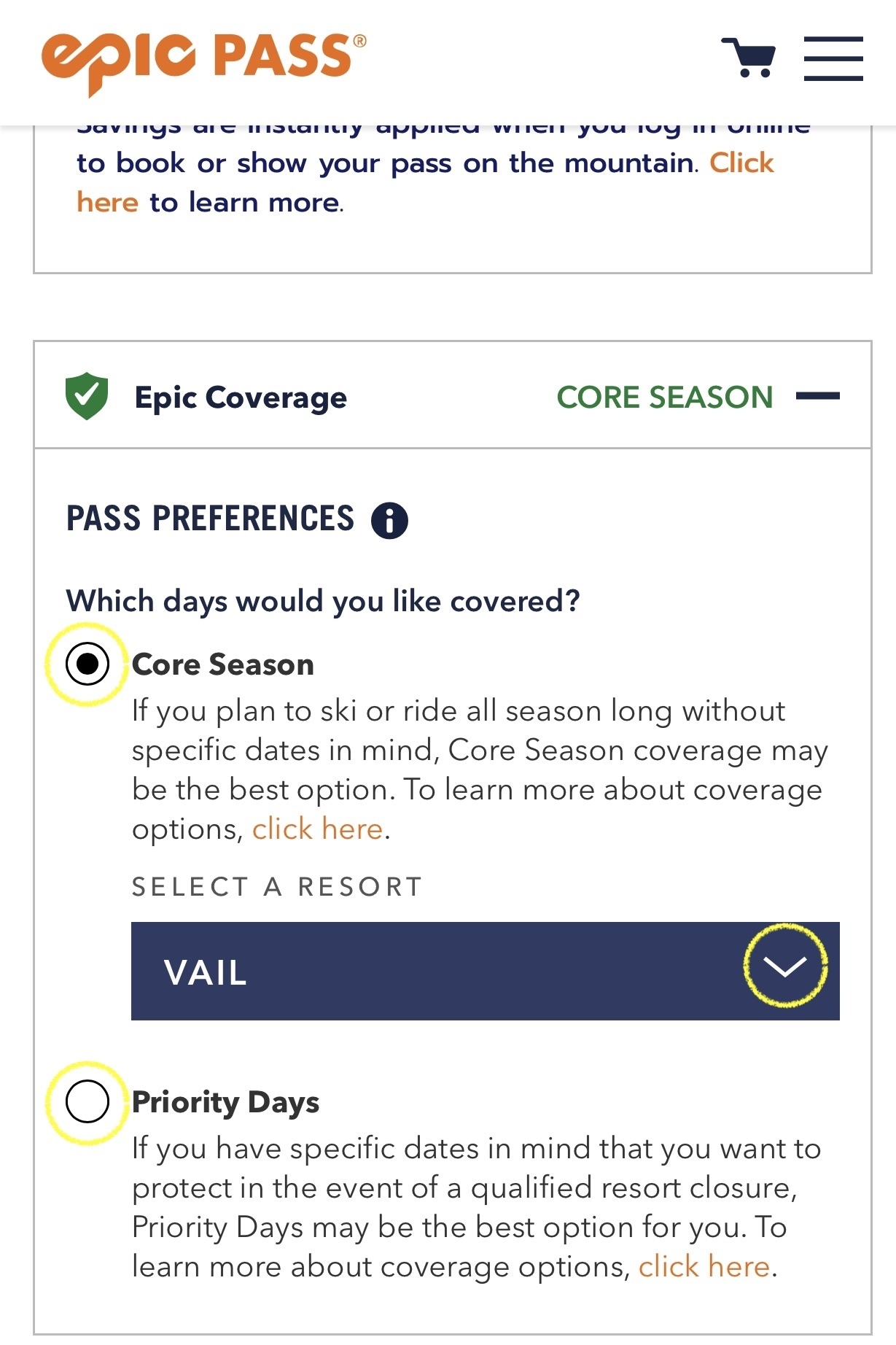This screenshot has height=1345, width=896.
Task: Open 'click here' link under Priority Days
Action: coord(704,1267)
